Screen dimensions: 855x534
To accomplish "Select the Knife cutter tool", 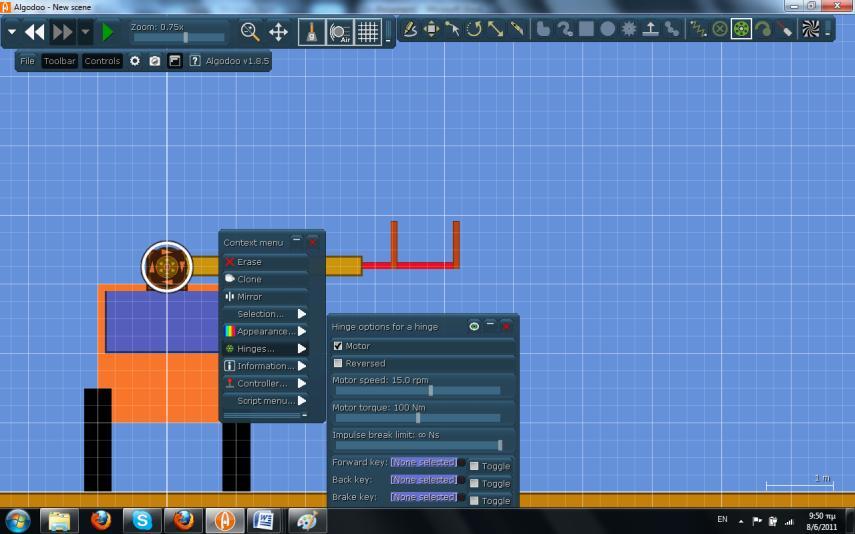I will point(516,29).
